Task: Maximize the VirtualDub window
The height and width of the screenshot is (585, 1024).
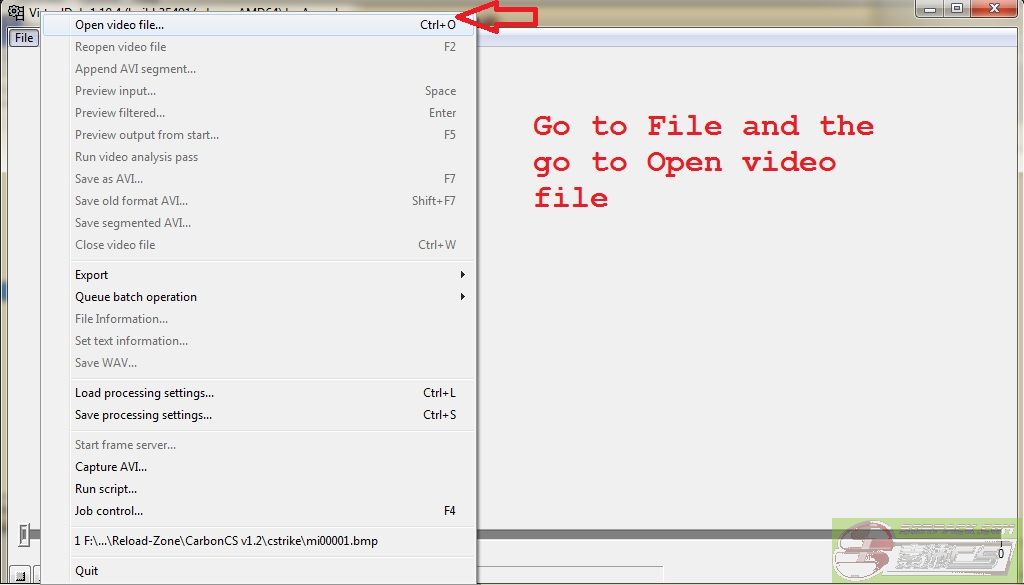Action: point(957,8)
